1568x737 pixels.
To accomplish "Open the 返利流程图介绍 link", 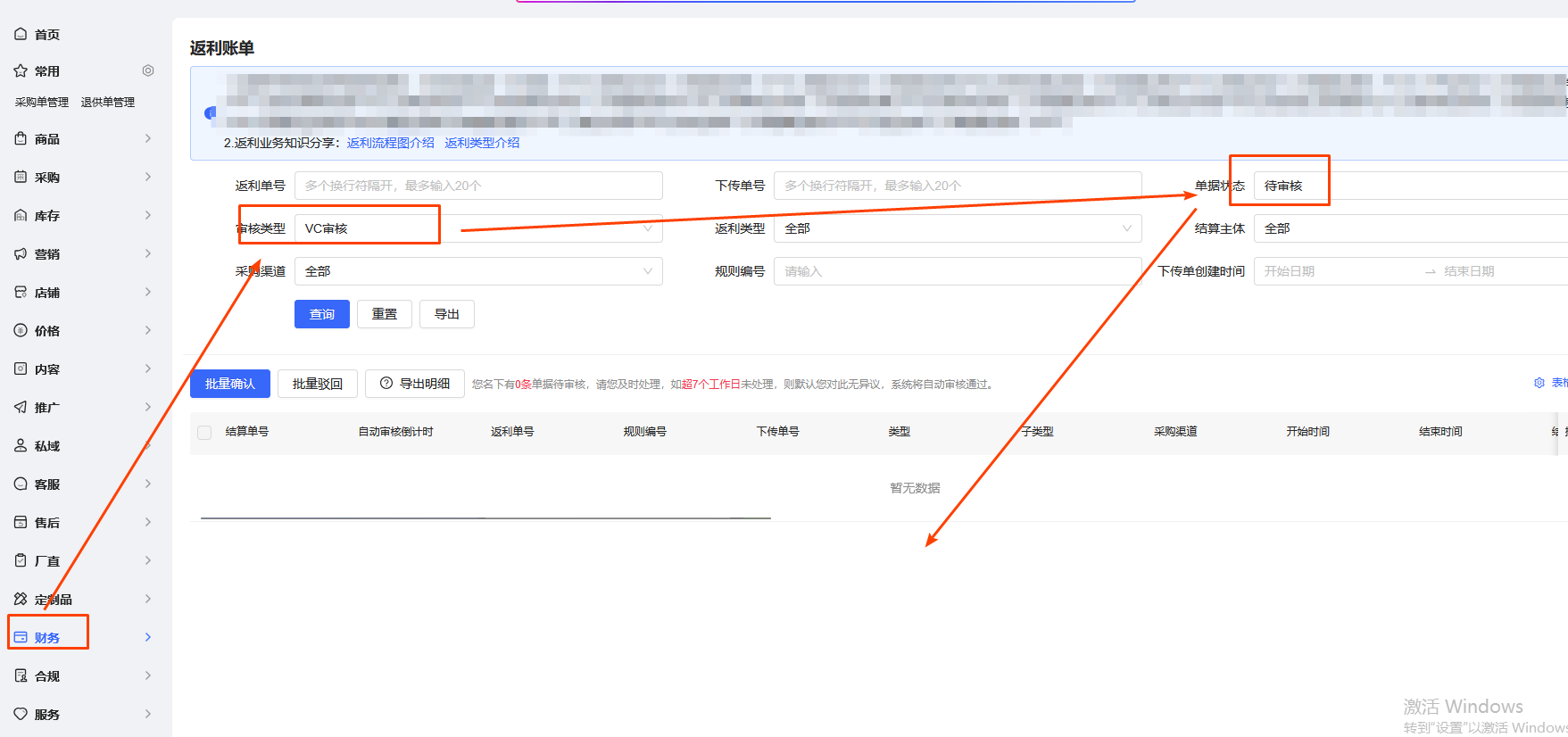I will coord(390,143).
